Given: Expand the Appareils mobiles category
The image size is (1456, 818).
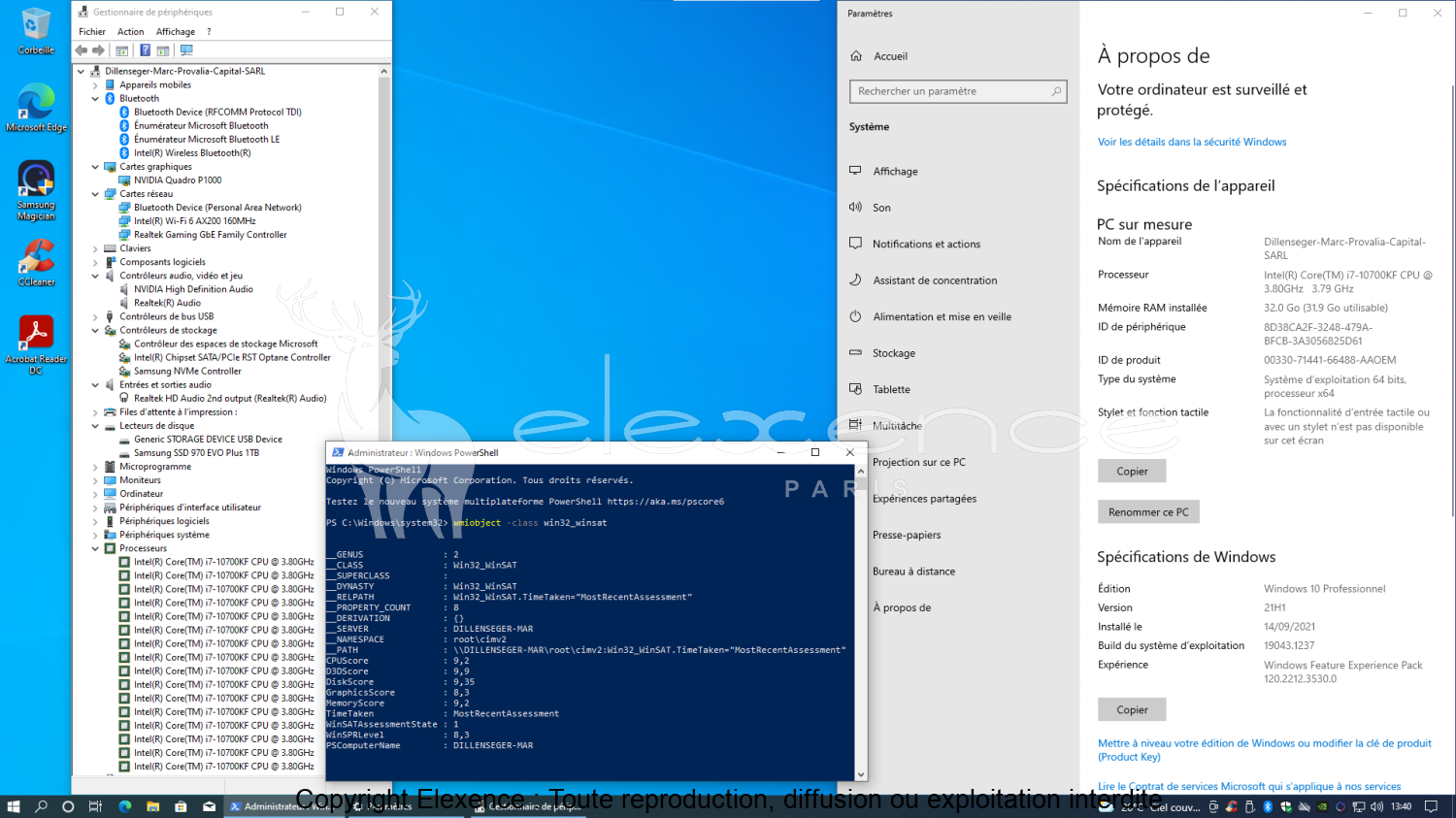Looking at the screenshot, I should coord(95,84).
